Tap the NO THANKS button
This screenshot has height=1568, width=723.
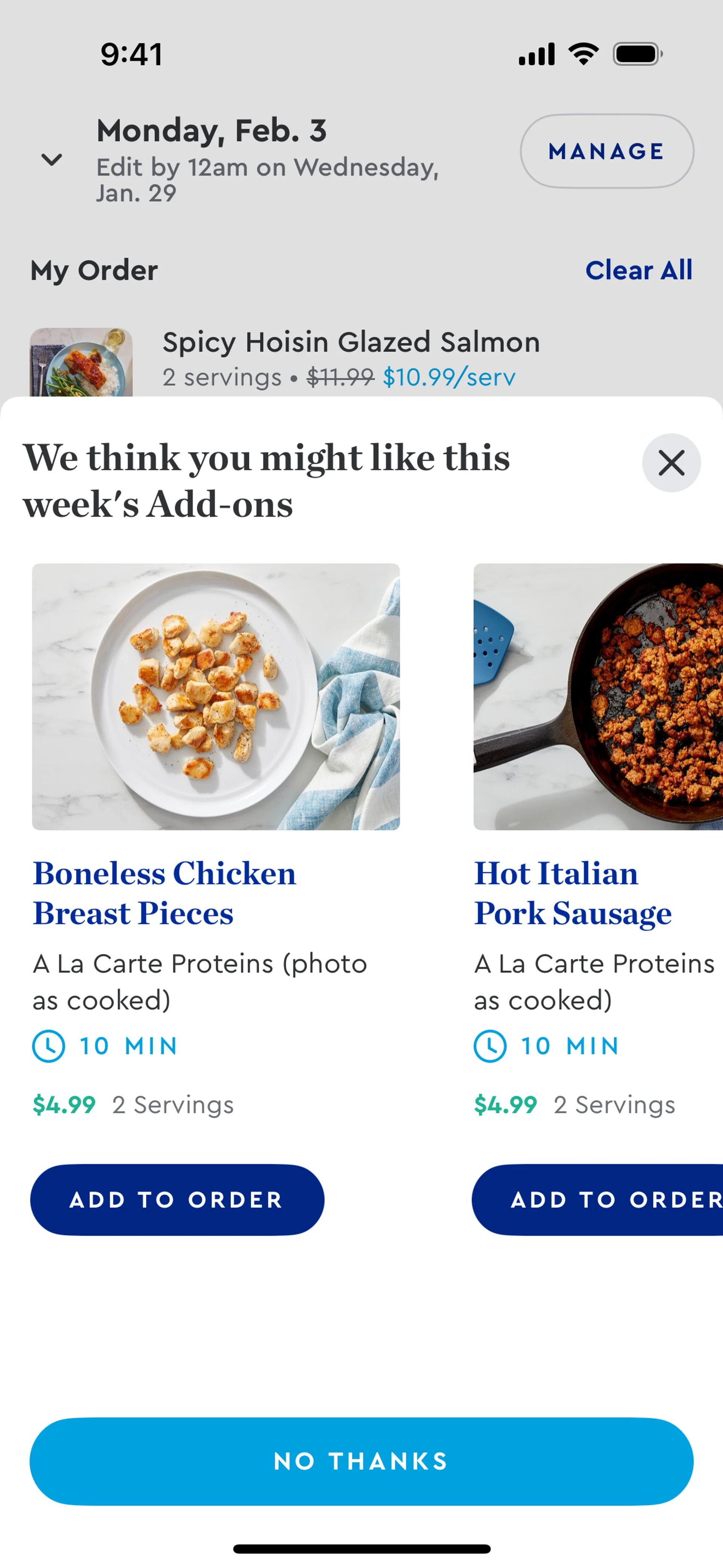[361, 1461]
